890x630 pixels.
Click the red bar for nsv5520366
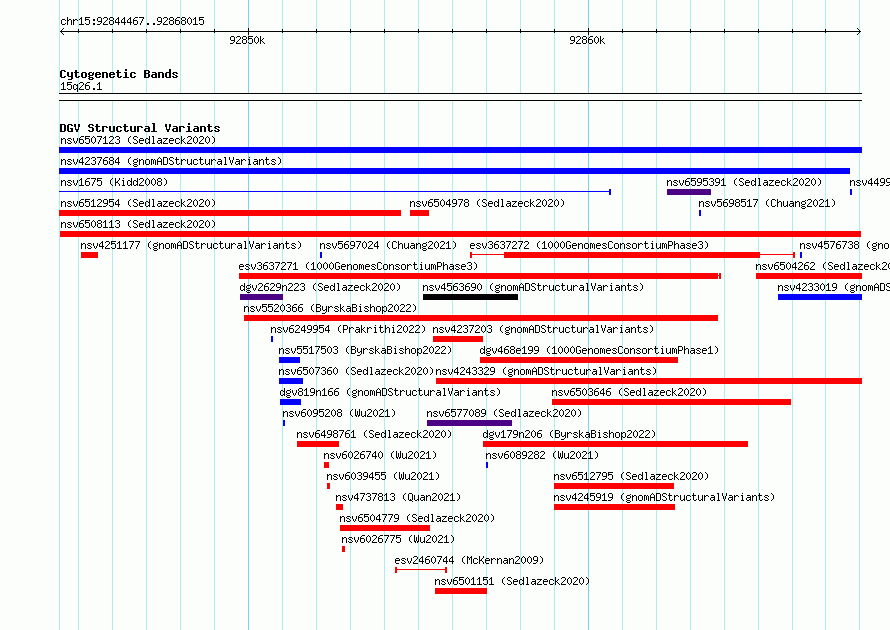pos(481,318)
